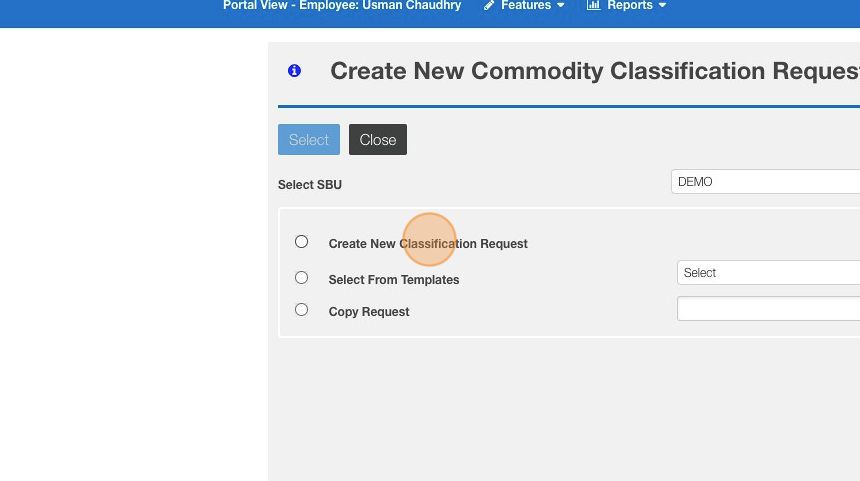
Task: Click the bar chart icon beside Reports
Action: click(x=593, y=6)
